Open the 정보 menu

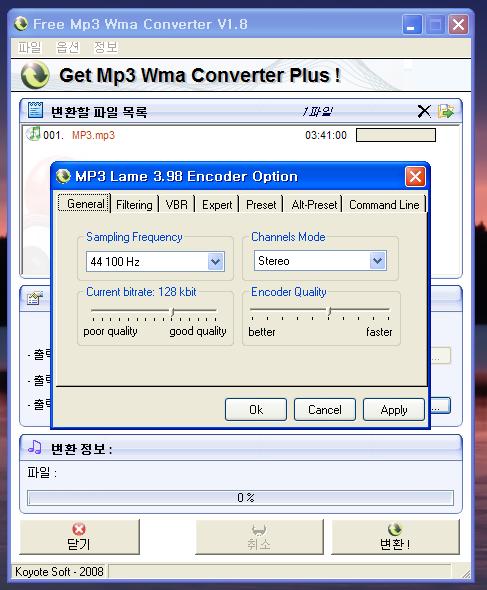pos(106,47)
